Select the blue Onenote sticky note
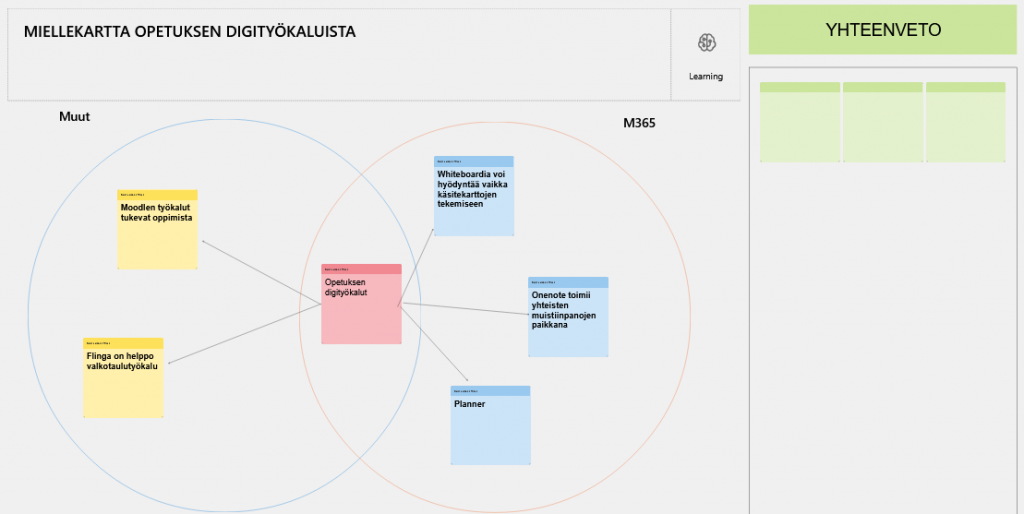 [x=568, y=325]
